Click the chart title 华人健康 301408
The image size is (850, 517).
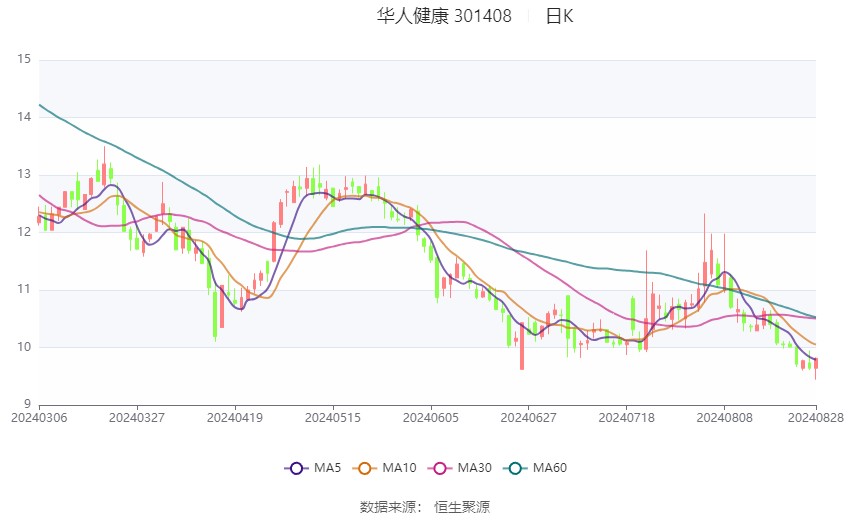tap(444, 16)
